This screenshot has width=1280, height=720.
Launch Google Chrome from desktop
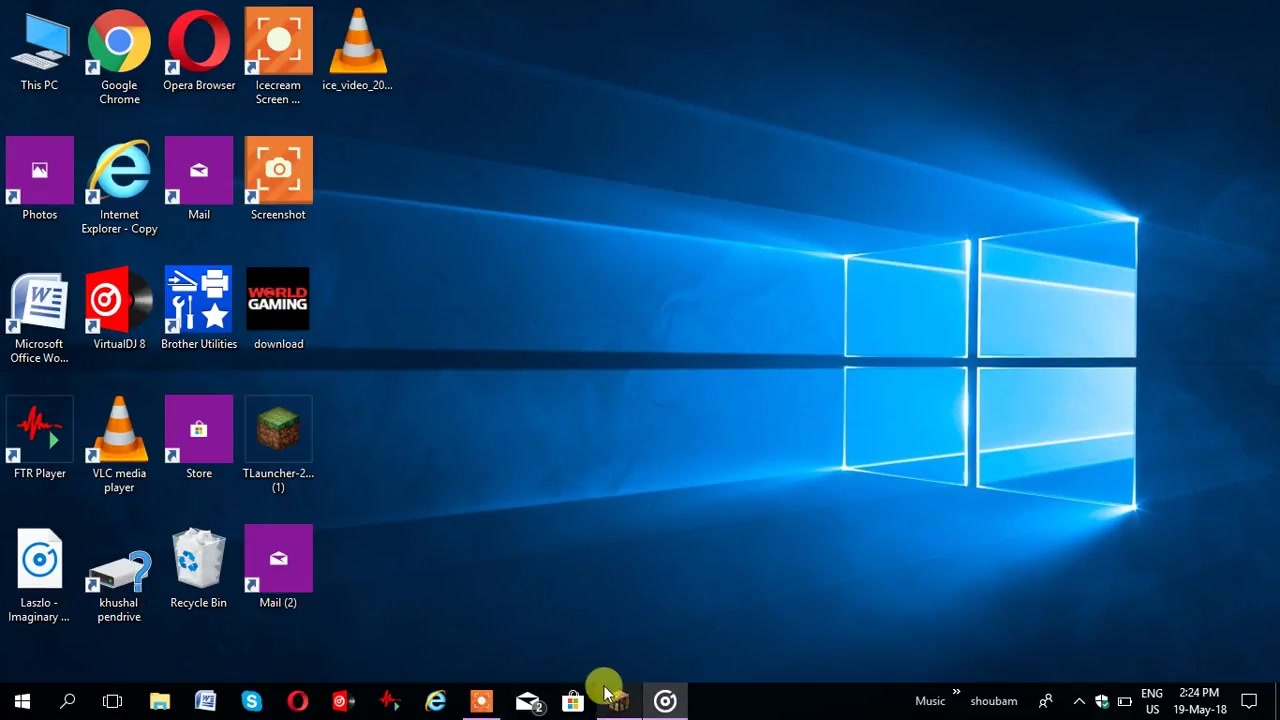pos(119,55)
